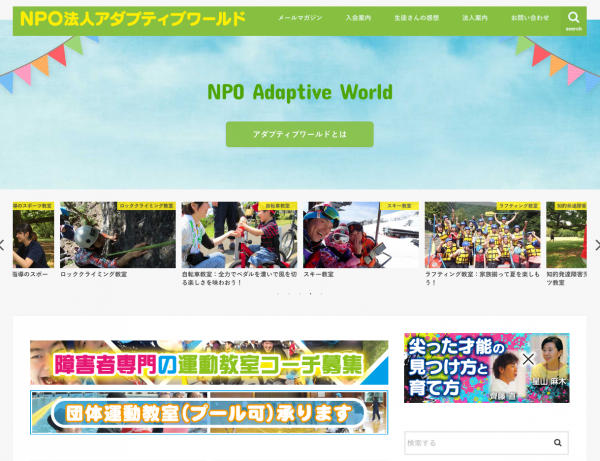This screenshot has height=461, width=600.
Task: Select the active fourth carousel dot
Action: pos(310,294)
